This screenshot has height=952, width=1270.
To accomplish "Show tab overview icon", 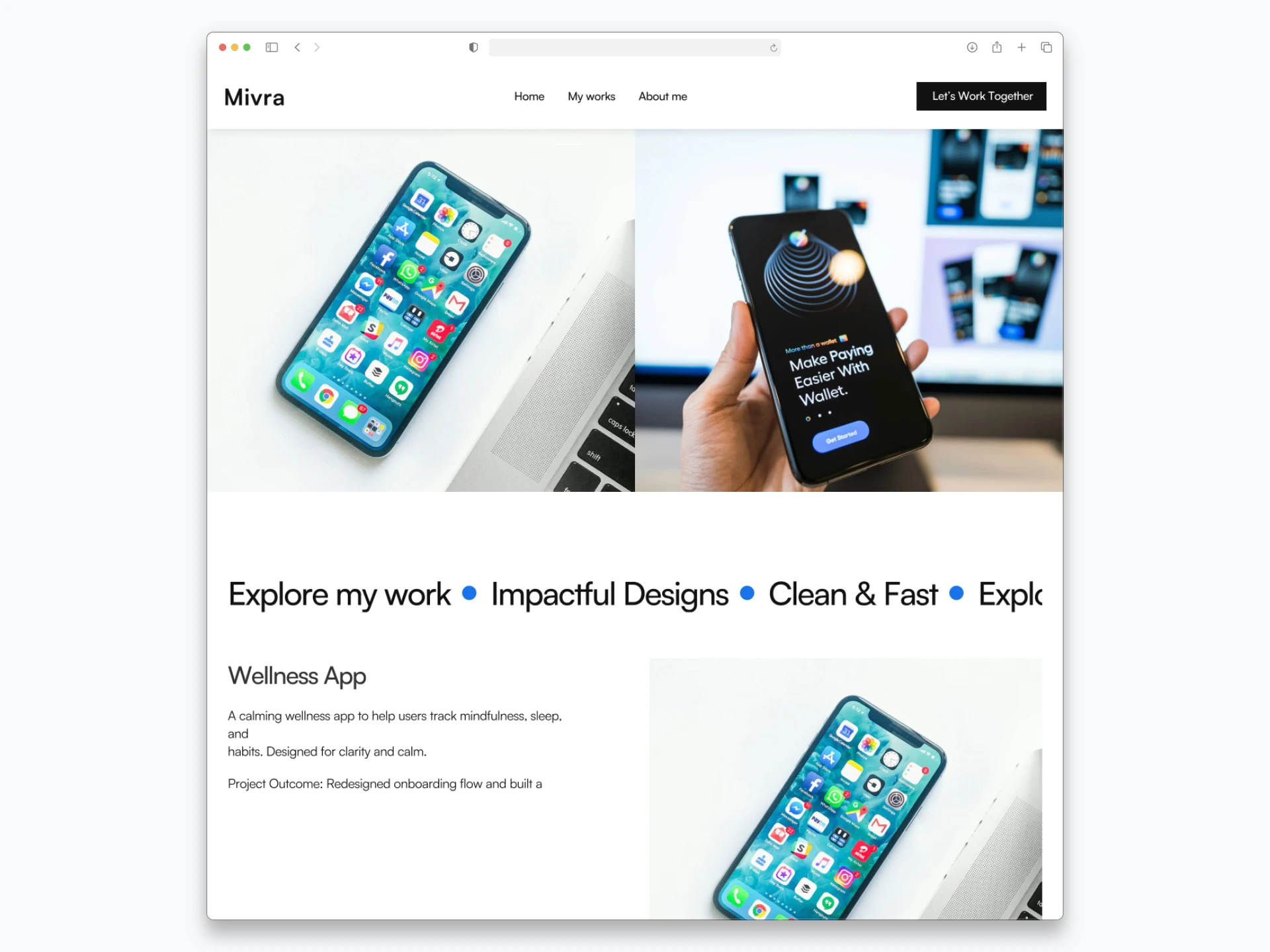I will point(1046,48).
